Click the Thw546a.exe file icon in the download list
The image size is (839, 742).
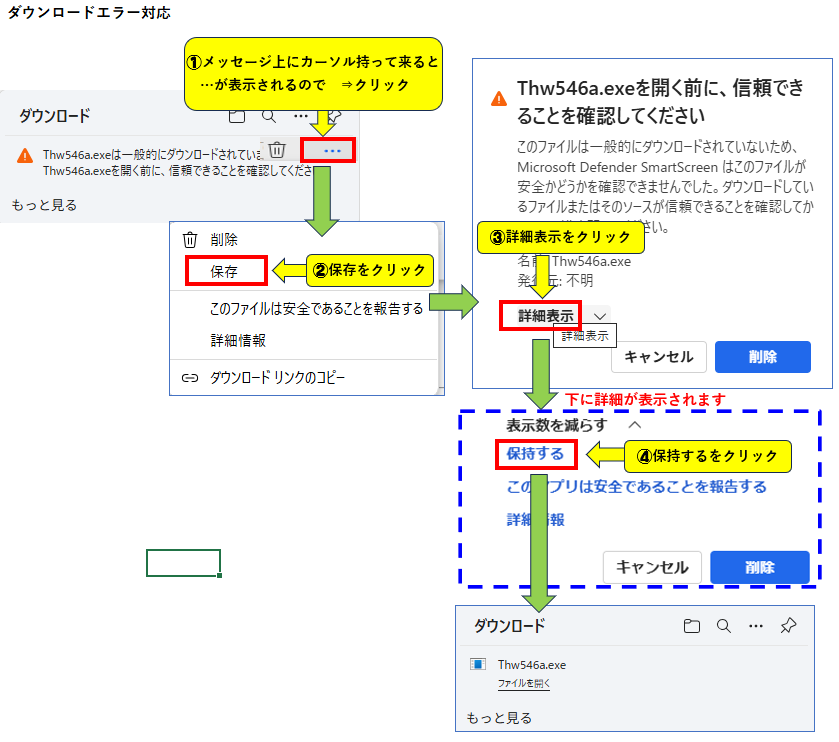pos(478,665)
